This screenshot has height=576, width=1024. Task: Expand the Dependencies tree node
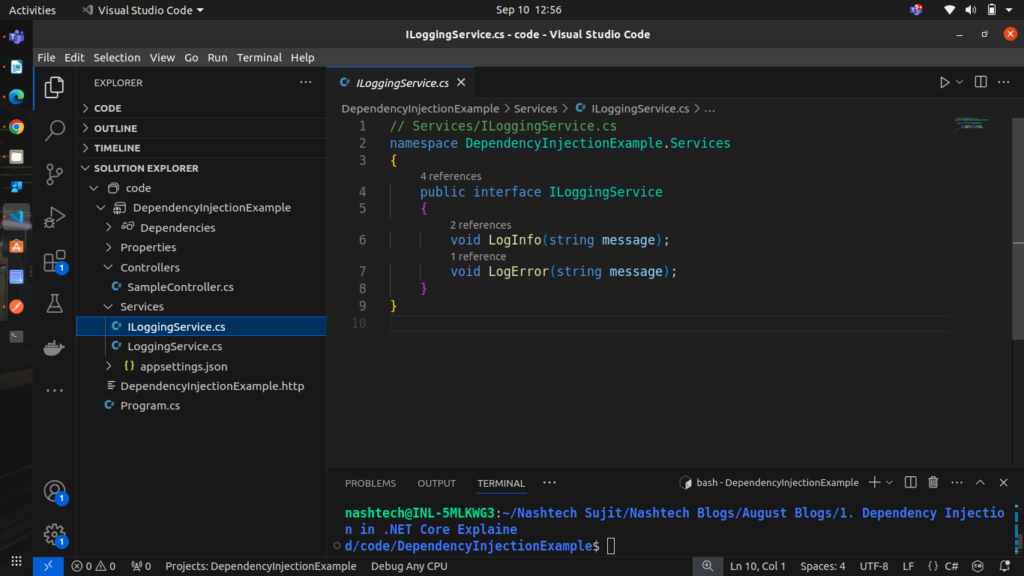point(109,228)
